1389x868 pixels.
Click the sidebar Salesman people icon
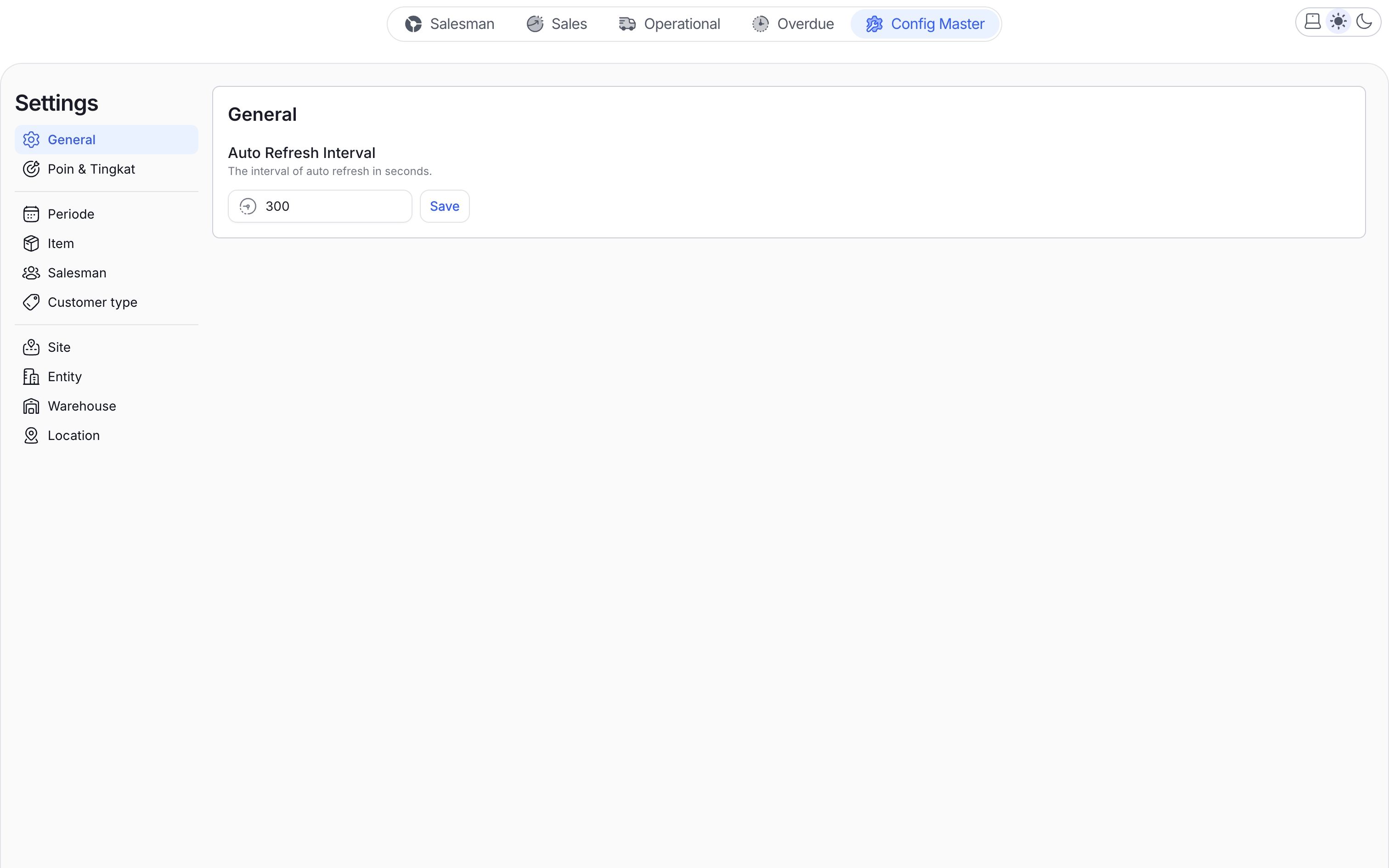pyautogui.click(x=31, y=273)
